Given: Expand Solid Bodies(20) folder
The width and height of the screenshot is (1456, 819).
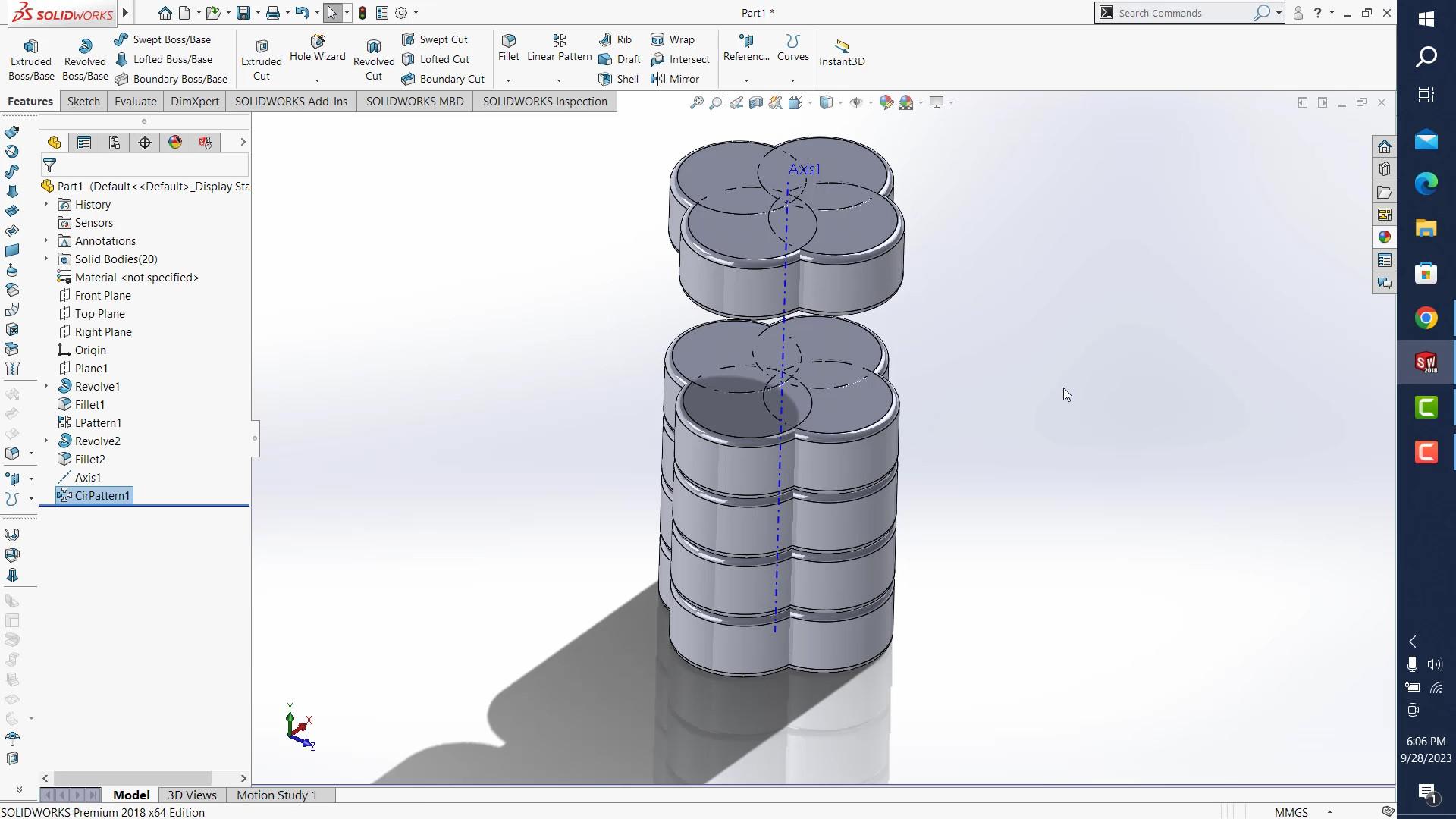Looking at the screenshot, I should 46,259.
